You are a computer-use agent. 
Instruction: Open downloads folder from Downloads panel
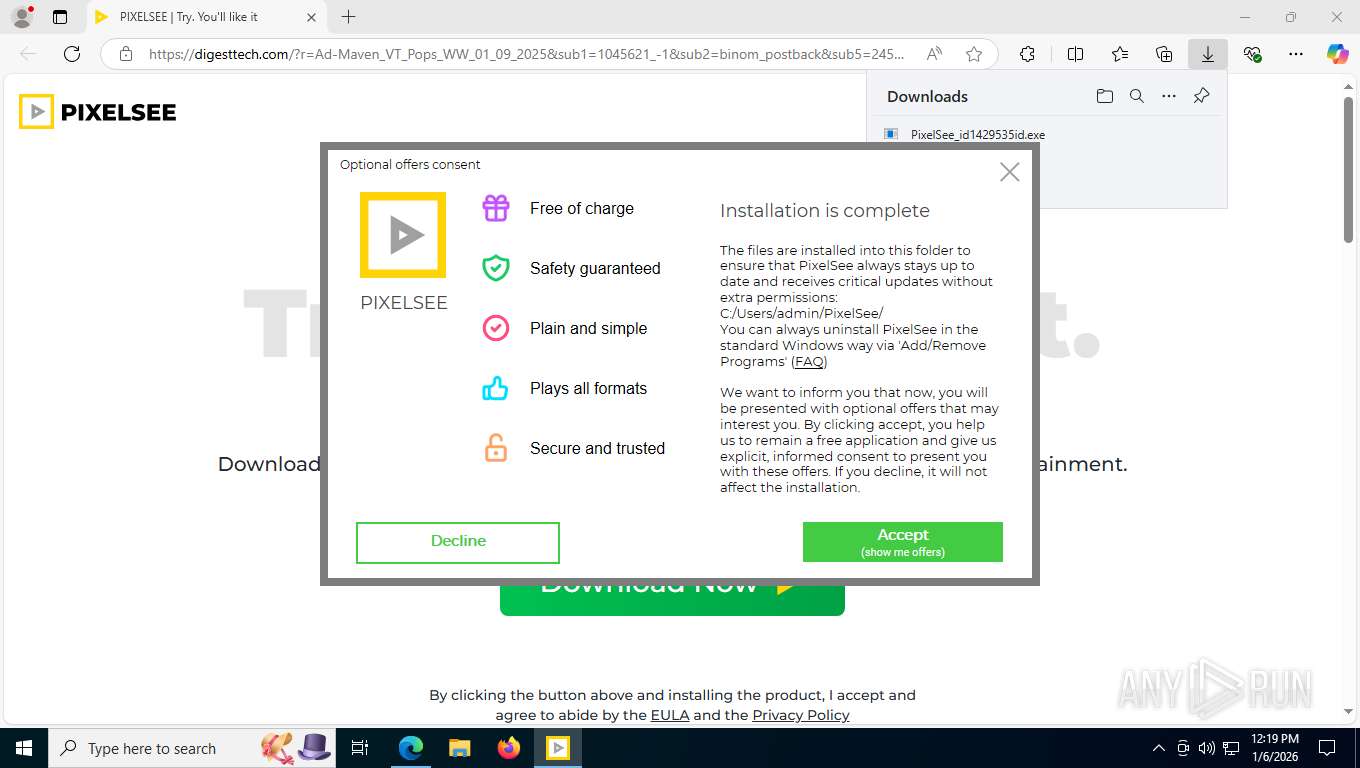pos(1104,96)
